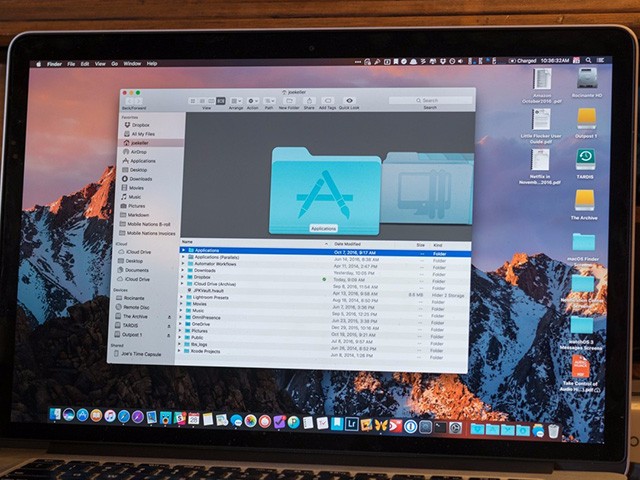Expand the Applications folder disclosure triangle

183,250
